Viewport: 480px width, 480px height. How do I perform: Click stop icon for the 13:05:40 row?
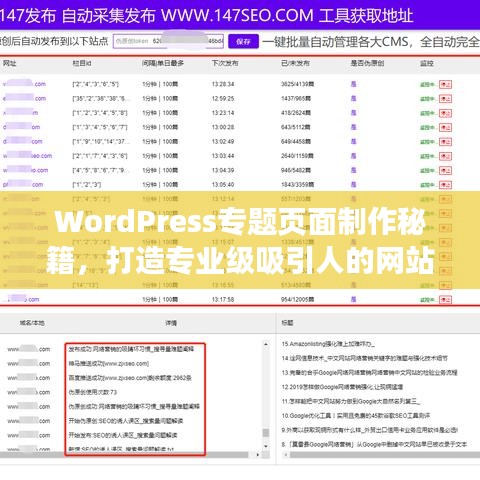(445, 185)
